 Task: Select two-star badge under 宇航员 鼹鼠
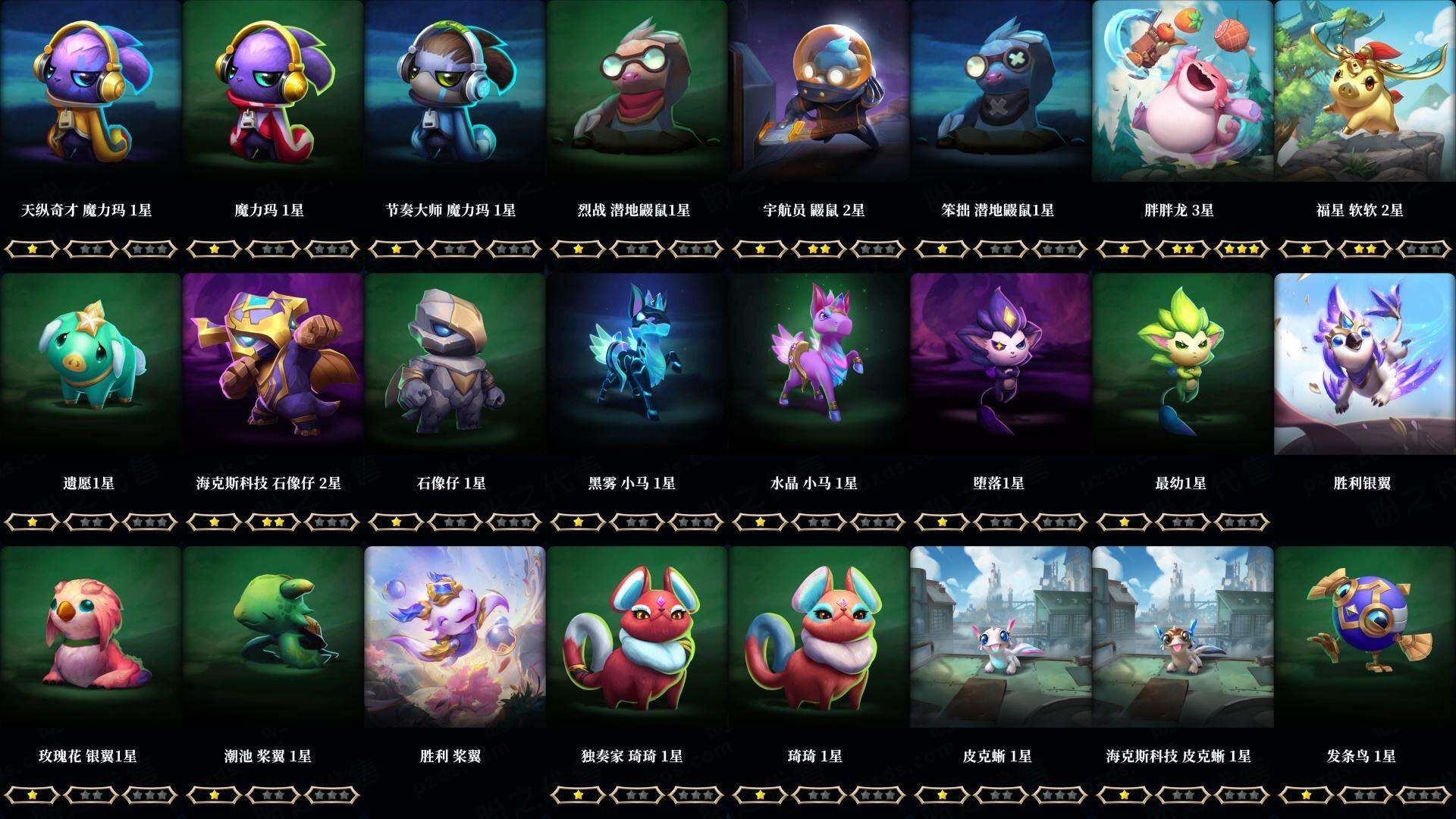[x=818, y=249]
